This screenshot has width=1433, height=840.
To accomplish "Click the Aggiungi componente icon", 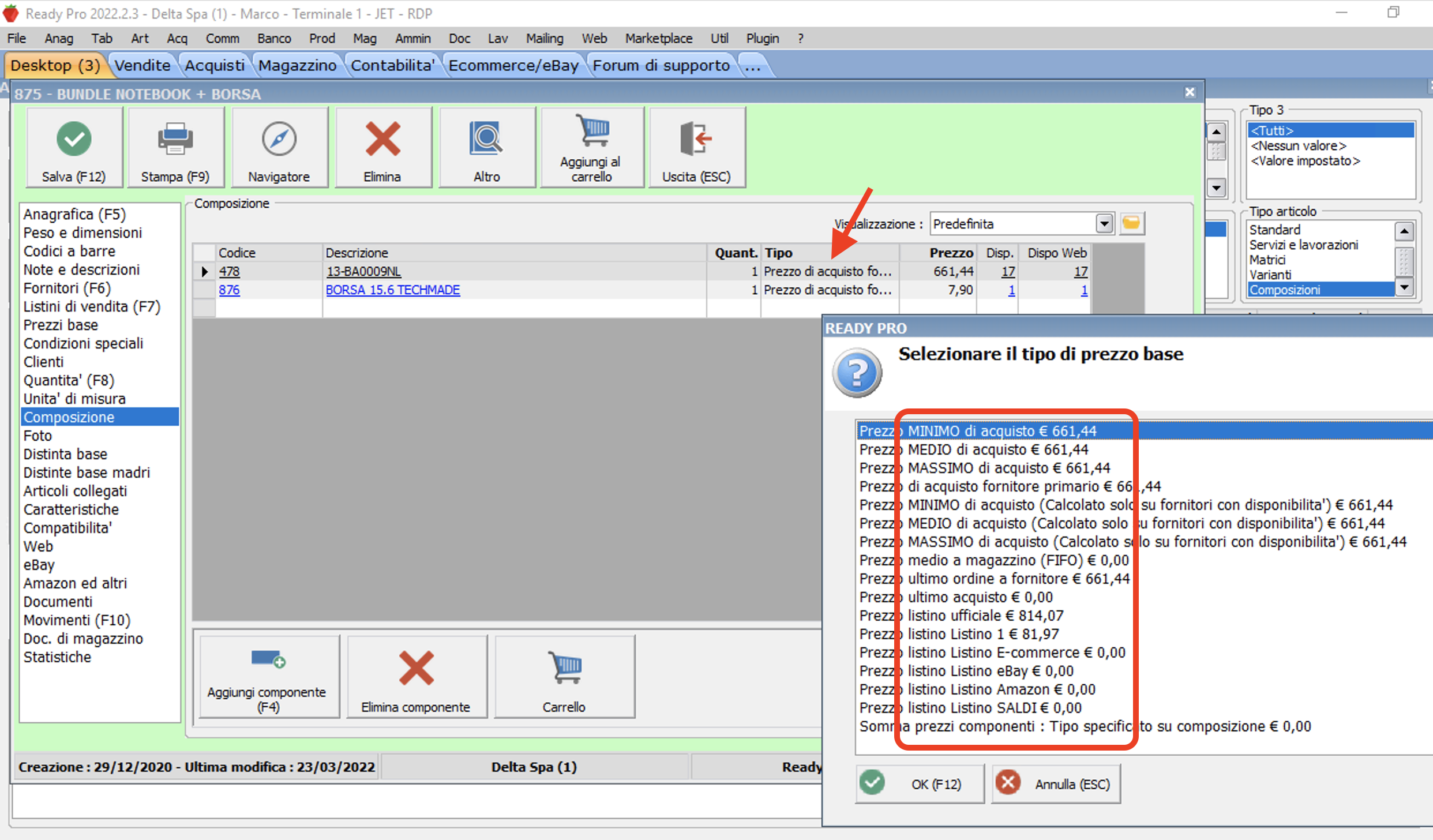I will click(x=268, y=659).
